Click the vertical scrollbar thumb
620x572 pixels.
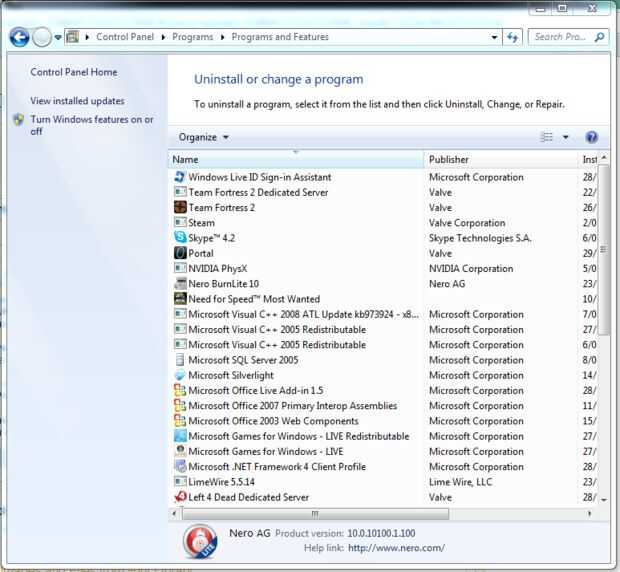(604, 250)
